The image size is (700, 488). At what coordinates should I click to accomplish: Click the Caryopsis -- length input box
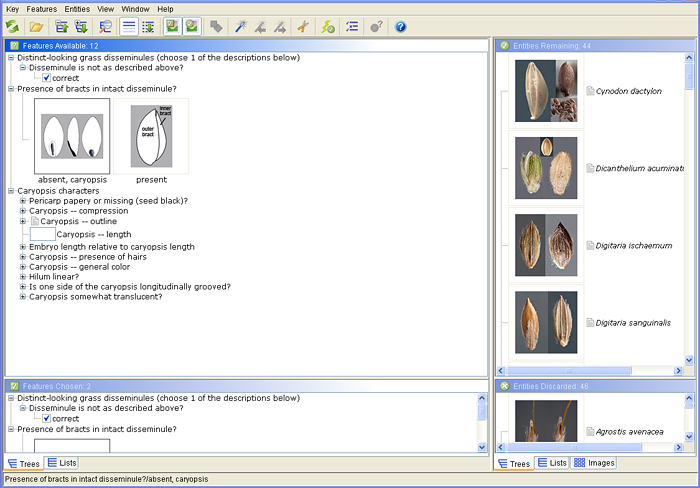(x=43, y=234)
